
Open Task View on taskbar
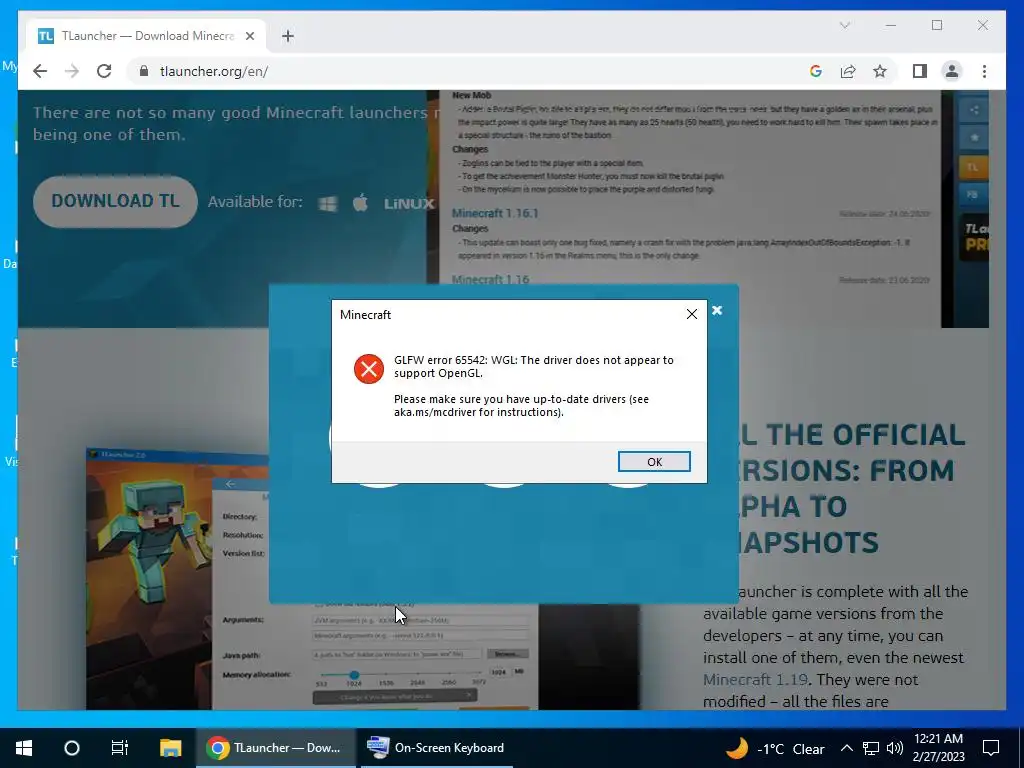tap(120, 748)
